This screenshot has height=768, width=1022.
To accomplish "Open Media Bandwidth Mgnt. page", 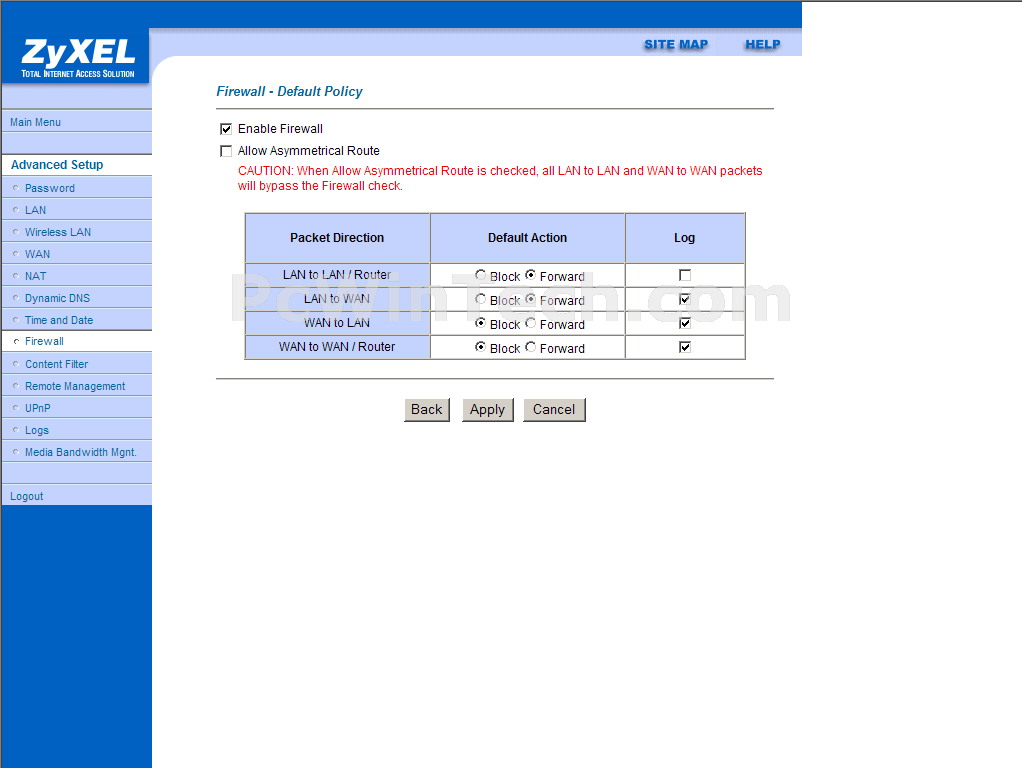I will pyautogui.click(x=80, y=452).
